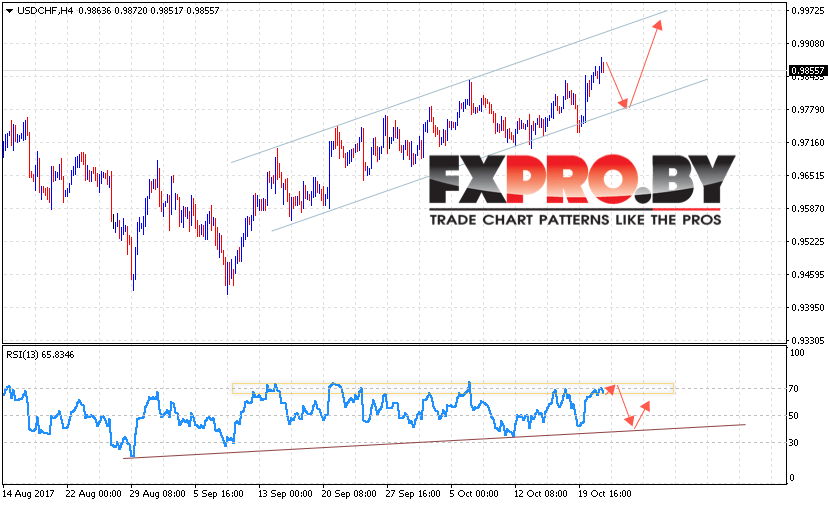Click the RSI scale value 0
The height and width of the screenshot is (505, 829).
(791, 478)
